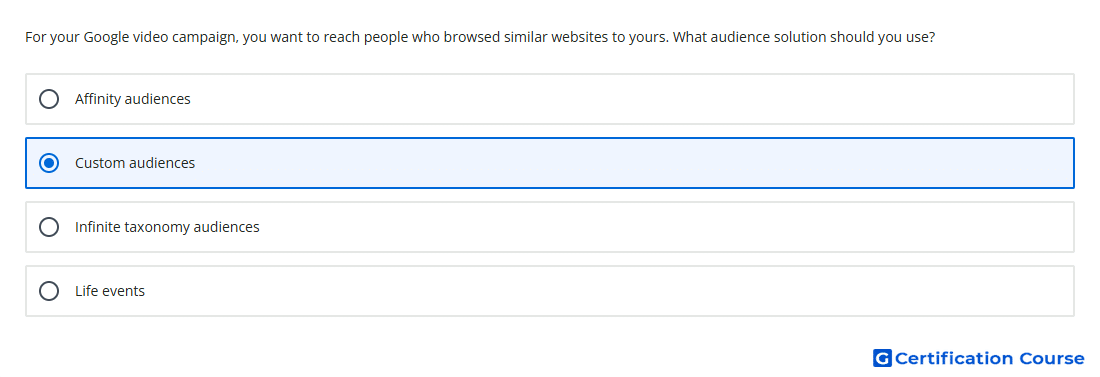The height and width of the screenshot is (377, 1100).
Task: Click empty area of highlighted Custom audiences box
Action: point(631,163)
